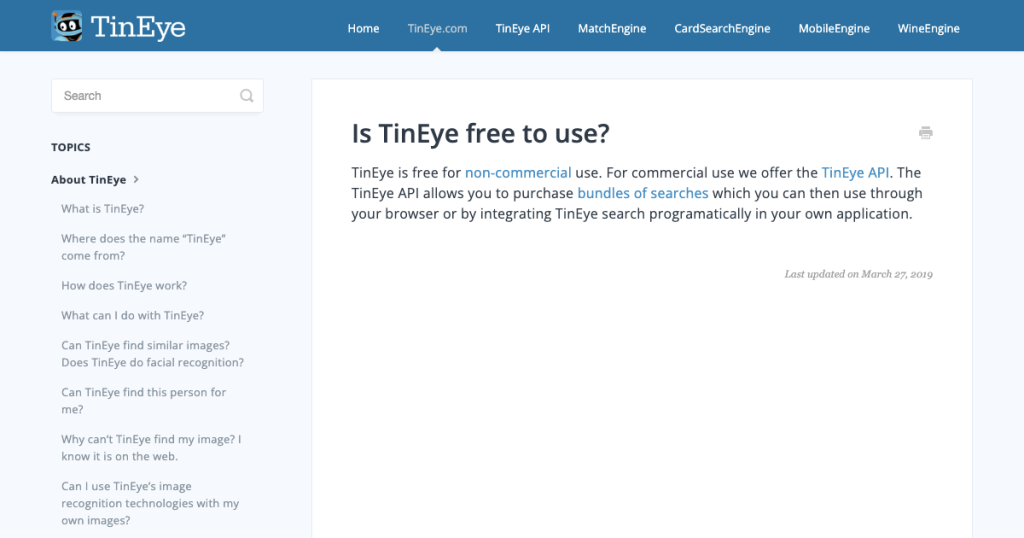Focus the Search input field
The height and width of the screenshot is (538, 1024).
(157, 96)
